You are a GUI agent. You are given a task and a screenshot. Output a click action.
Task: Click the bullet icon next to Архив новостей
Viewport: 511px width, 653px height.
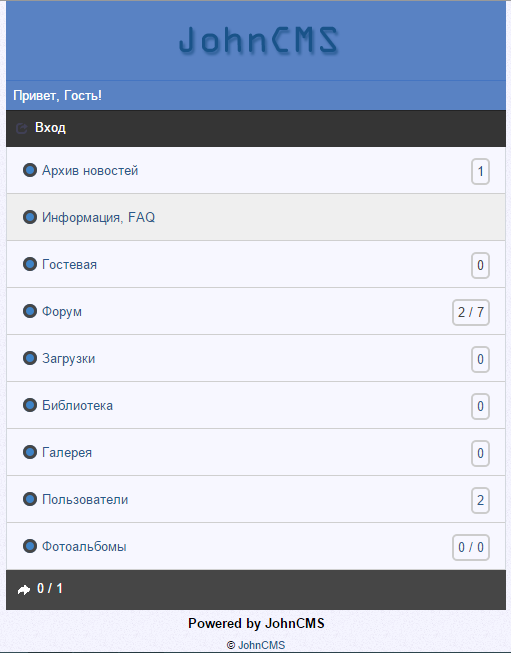click(30, 170)
